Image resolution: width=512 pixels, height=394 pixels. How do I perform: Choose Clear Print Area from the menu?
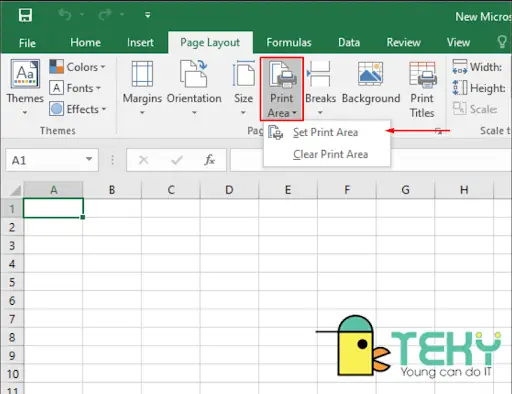pos(327,154)
